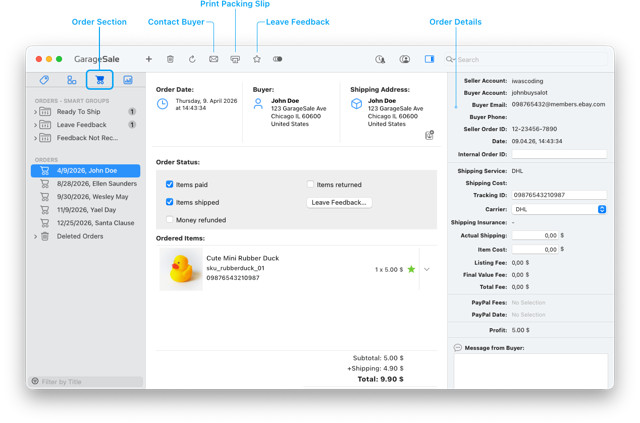Click the order date clock icon
640x423 pixels.
pos(162,104)
